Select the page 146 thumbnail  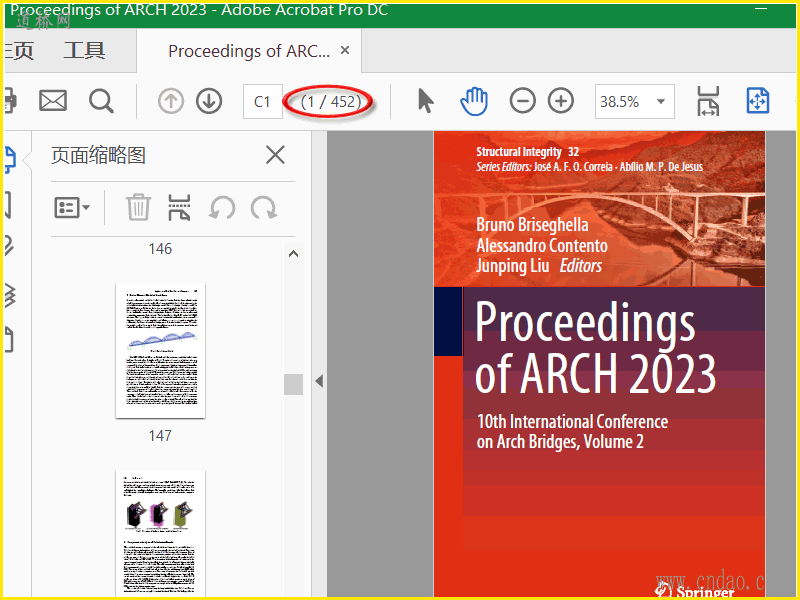pyautogui.click(x=160, y=248)
